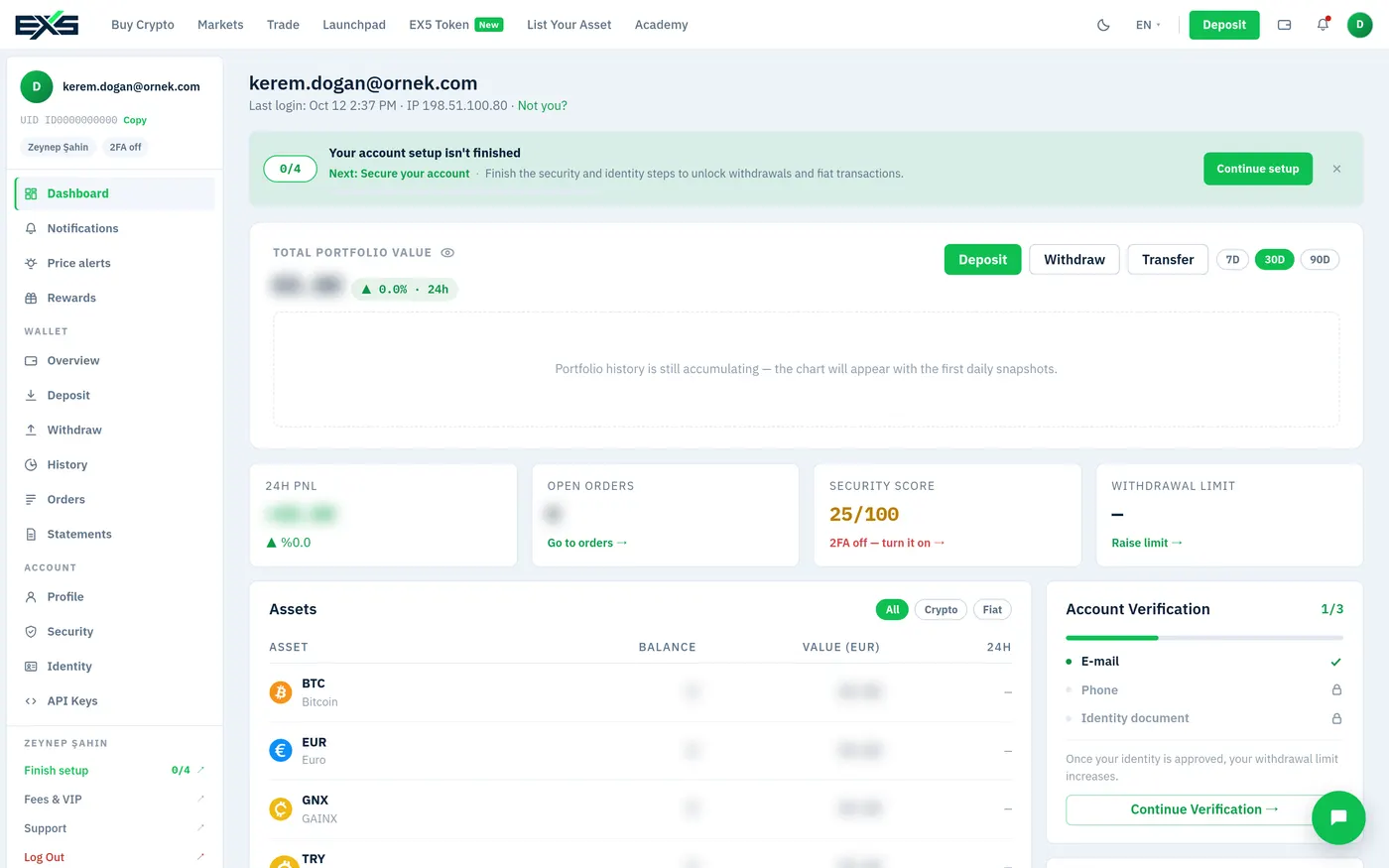Toggle portfolio value visibility eye icon
1389x868 pixels.
(x=447, y=253)
